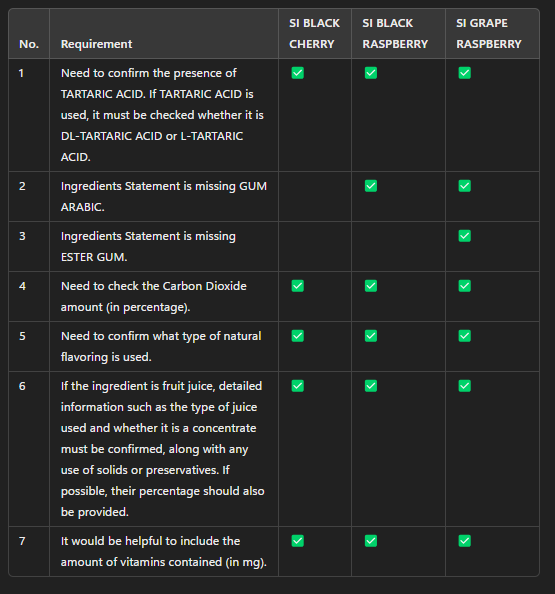Image resolution: width=555 pixels, height=594 pixels.
Task: Click the No. column header
Action: pyautogui.click(x=29, y=44)
